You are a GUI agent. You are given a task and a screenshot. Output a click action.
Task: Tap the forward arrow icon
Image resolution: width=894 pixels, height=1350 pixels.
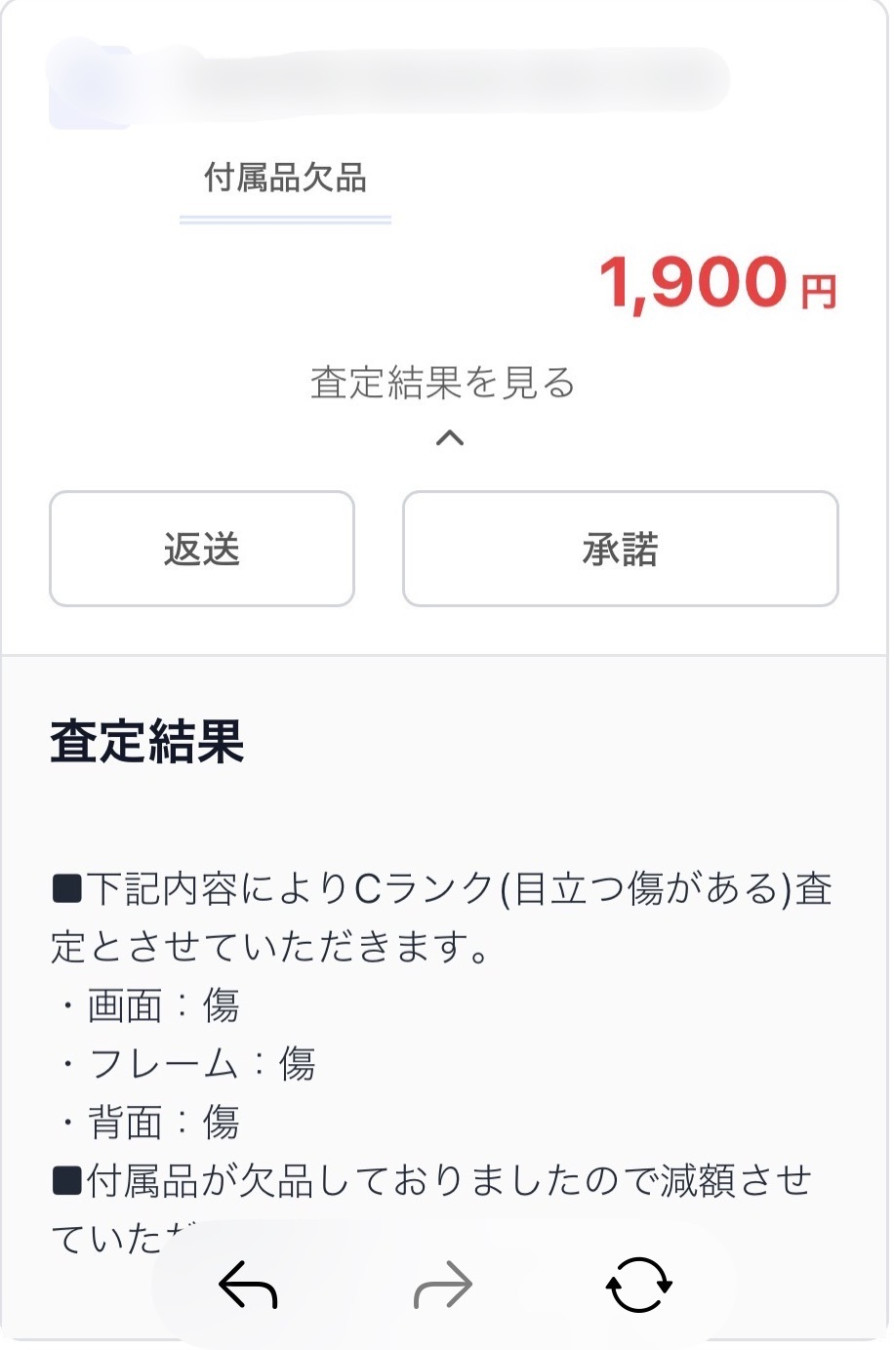[x=443, y=1285]
